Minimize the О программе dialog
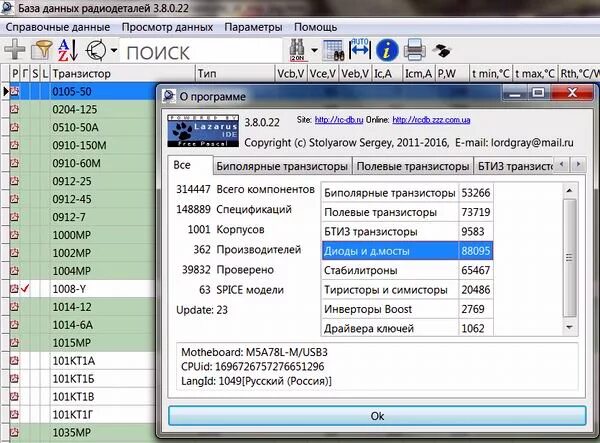Viewport: 600px width, 443px height. point(515,93)
